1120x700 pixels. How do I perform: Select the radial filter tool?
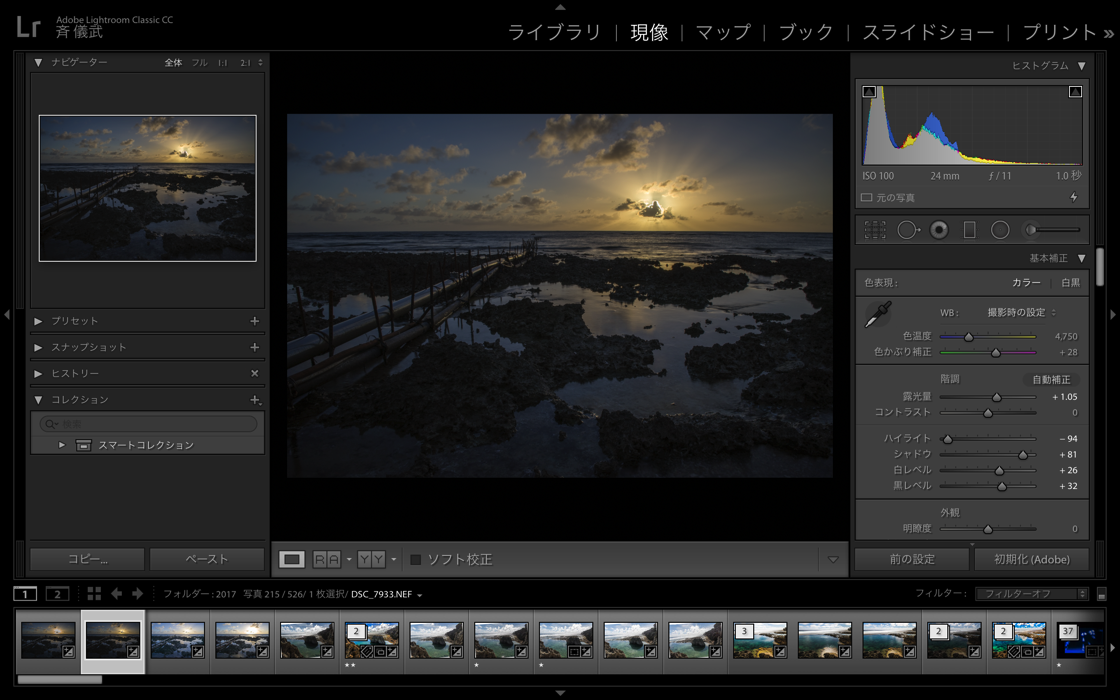[1000, 230]
